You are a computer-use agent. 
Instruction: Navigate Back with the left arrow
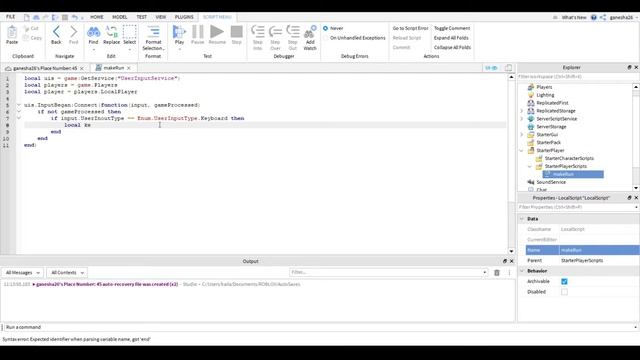point(56,32)
